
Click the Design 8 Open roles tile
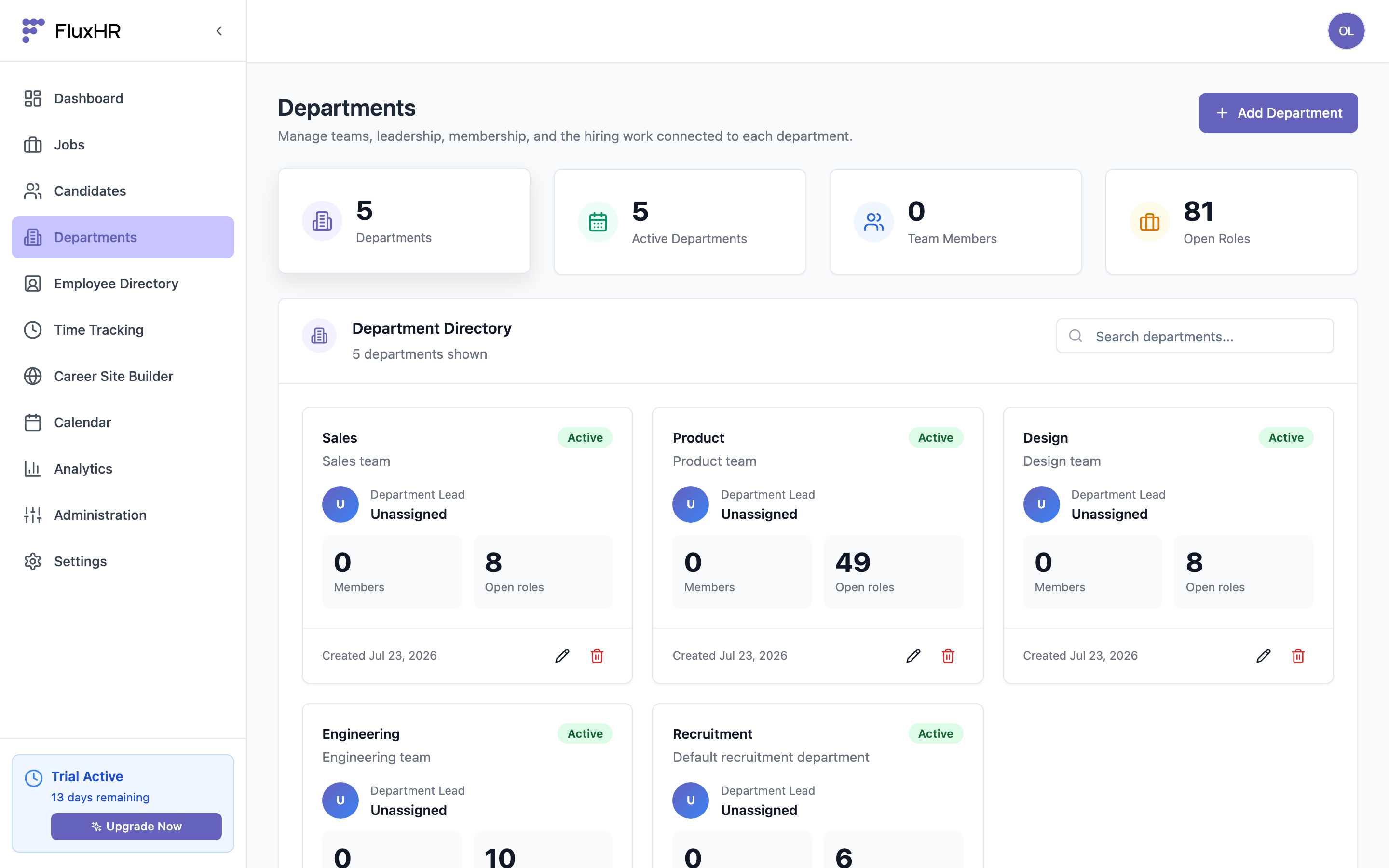1244,572
